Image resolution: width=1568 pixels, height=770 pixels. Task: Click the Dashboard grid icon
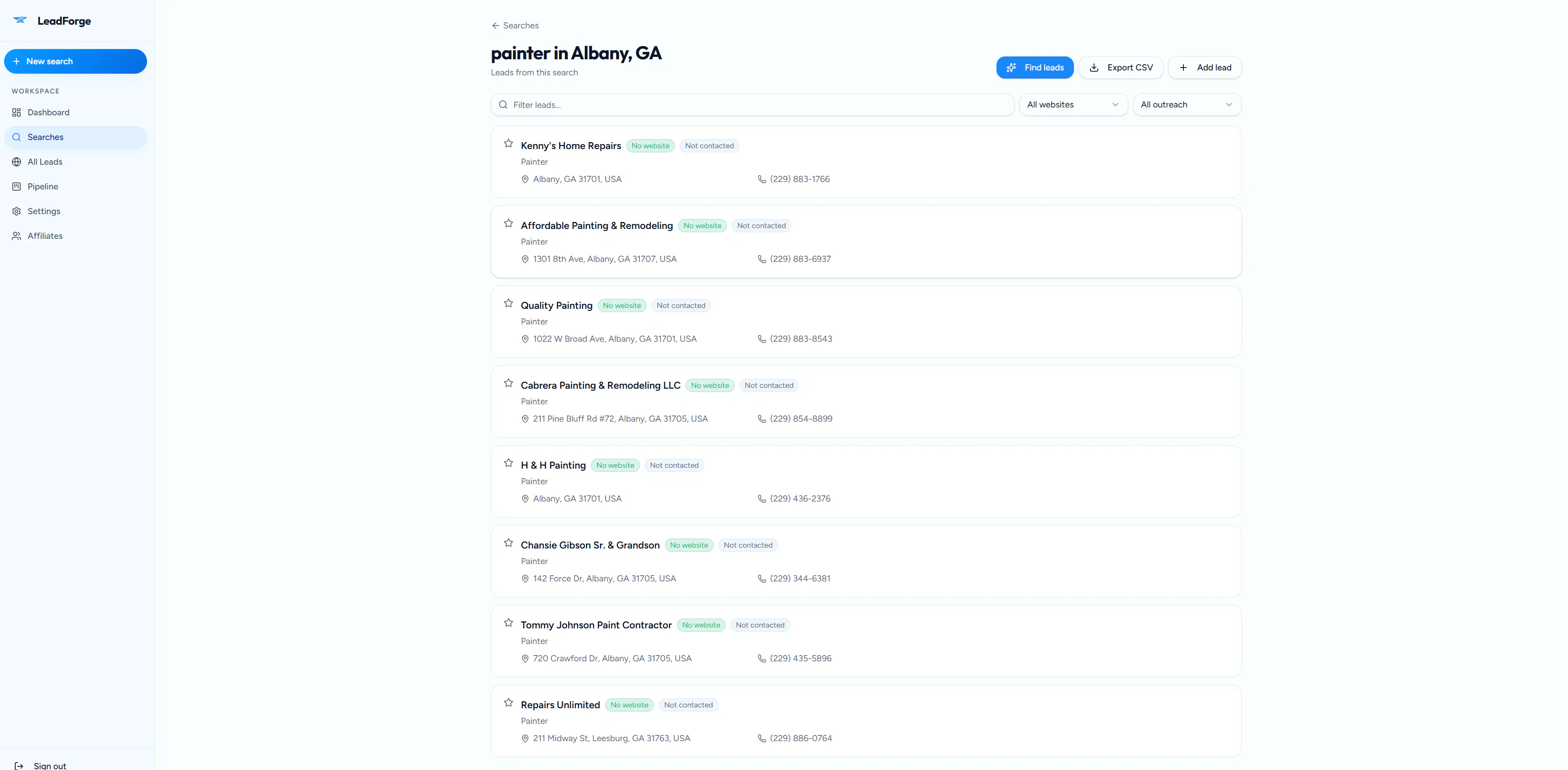[16, 112]
